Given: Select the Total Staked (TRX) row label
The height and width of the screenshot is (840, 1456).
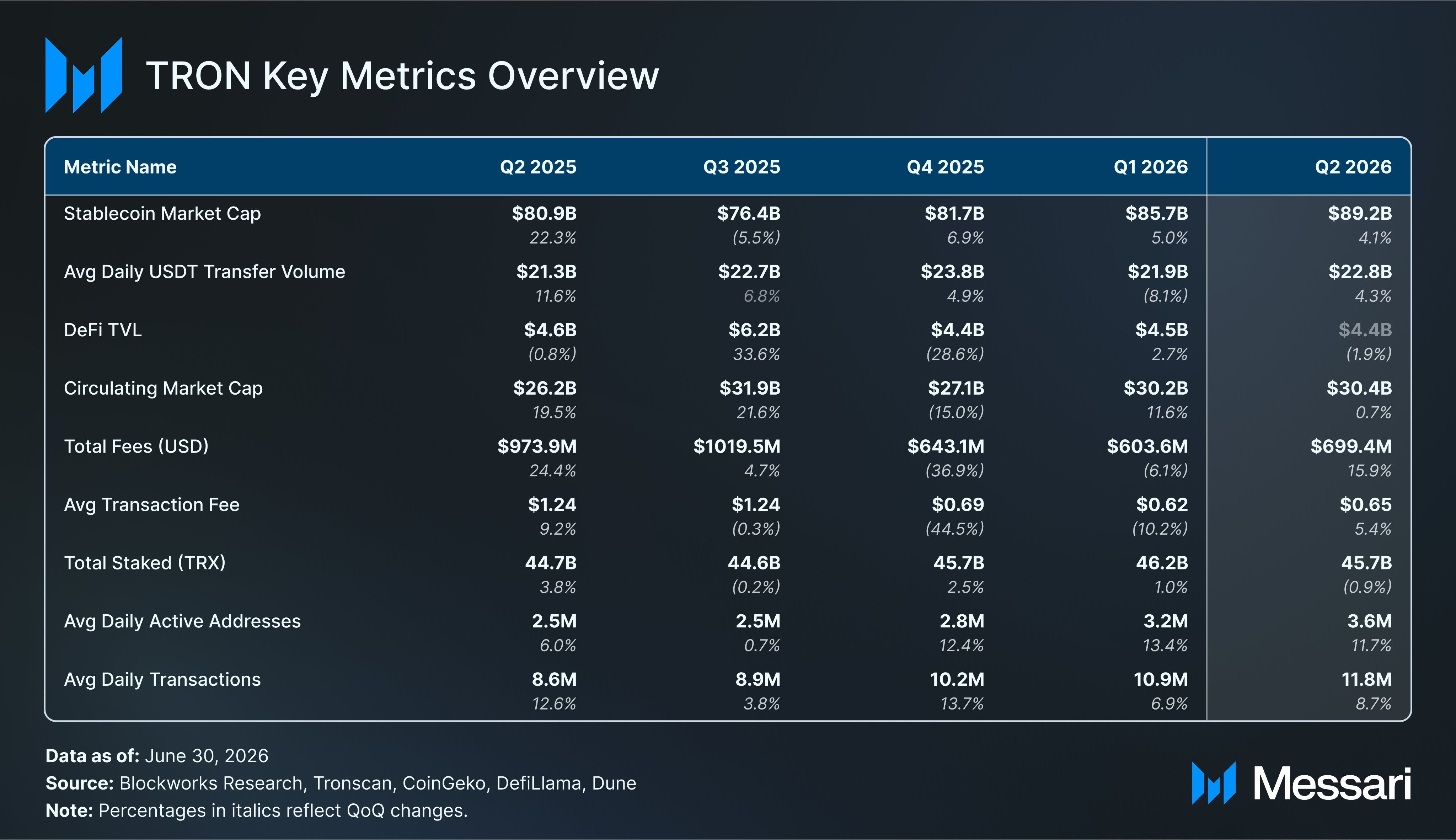Looking at the screenshot, I should click(145, 563).
